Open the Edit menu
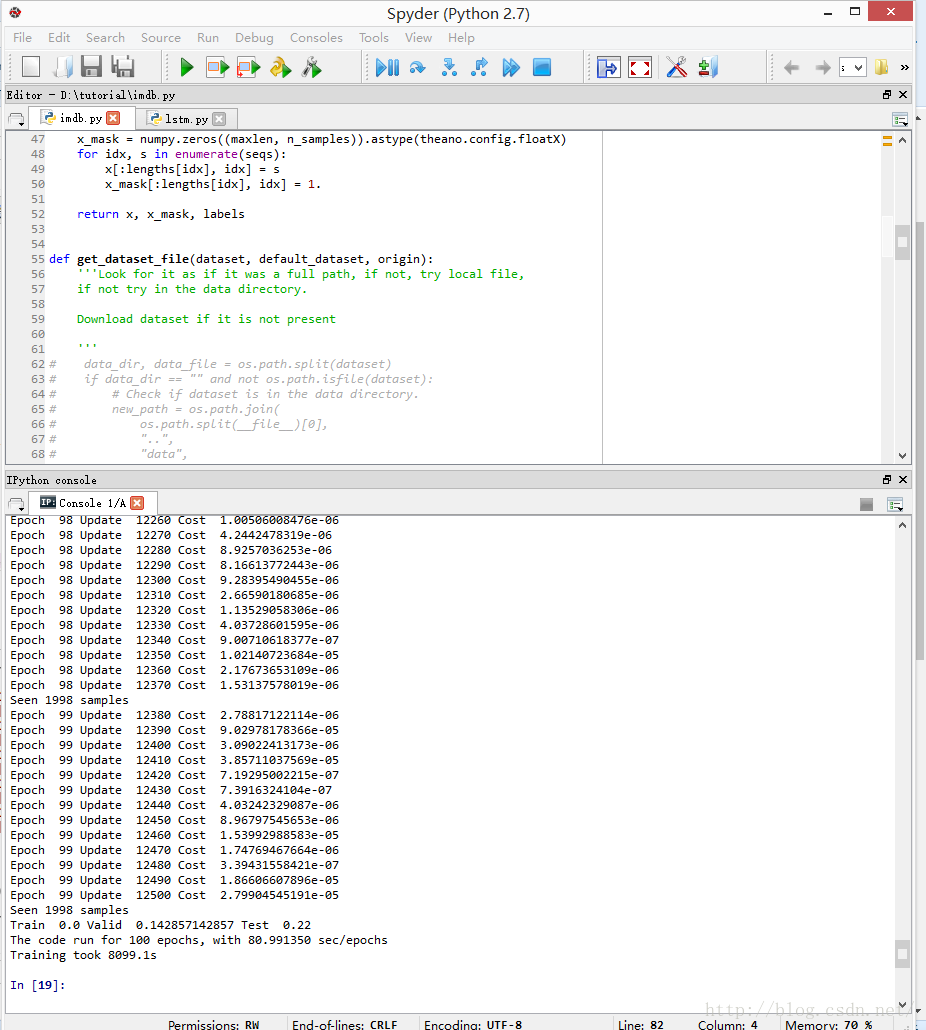The image size is (926, 1030). (x=59, y=37)
